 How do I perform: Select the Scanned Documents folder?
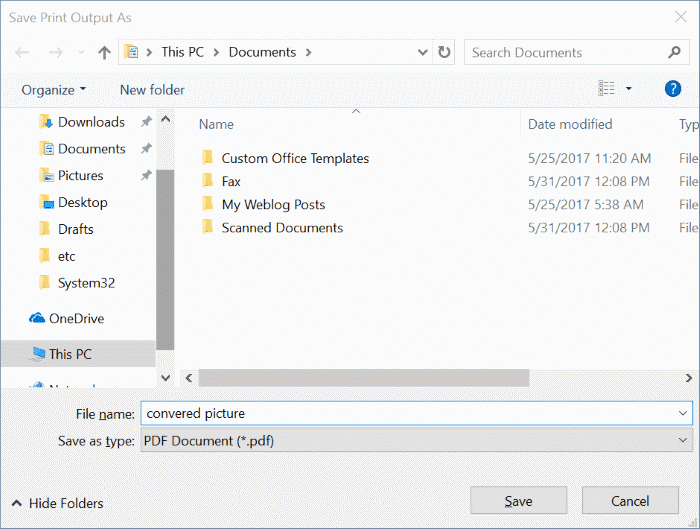coord(282,228)
